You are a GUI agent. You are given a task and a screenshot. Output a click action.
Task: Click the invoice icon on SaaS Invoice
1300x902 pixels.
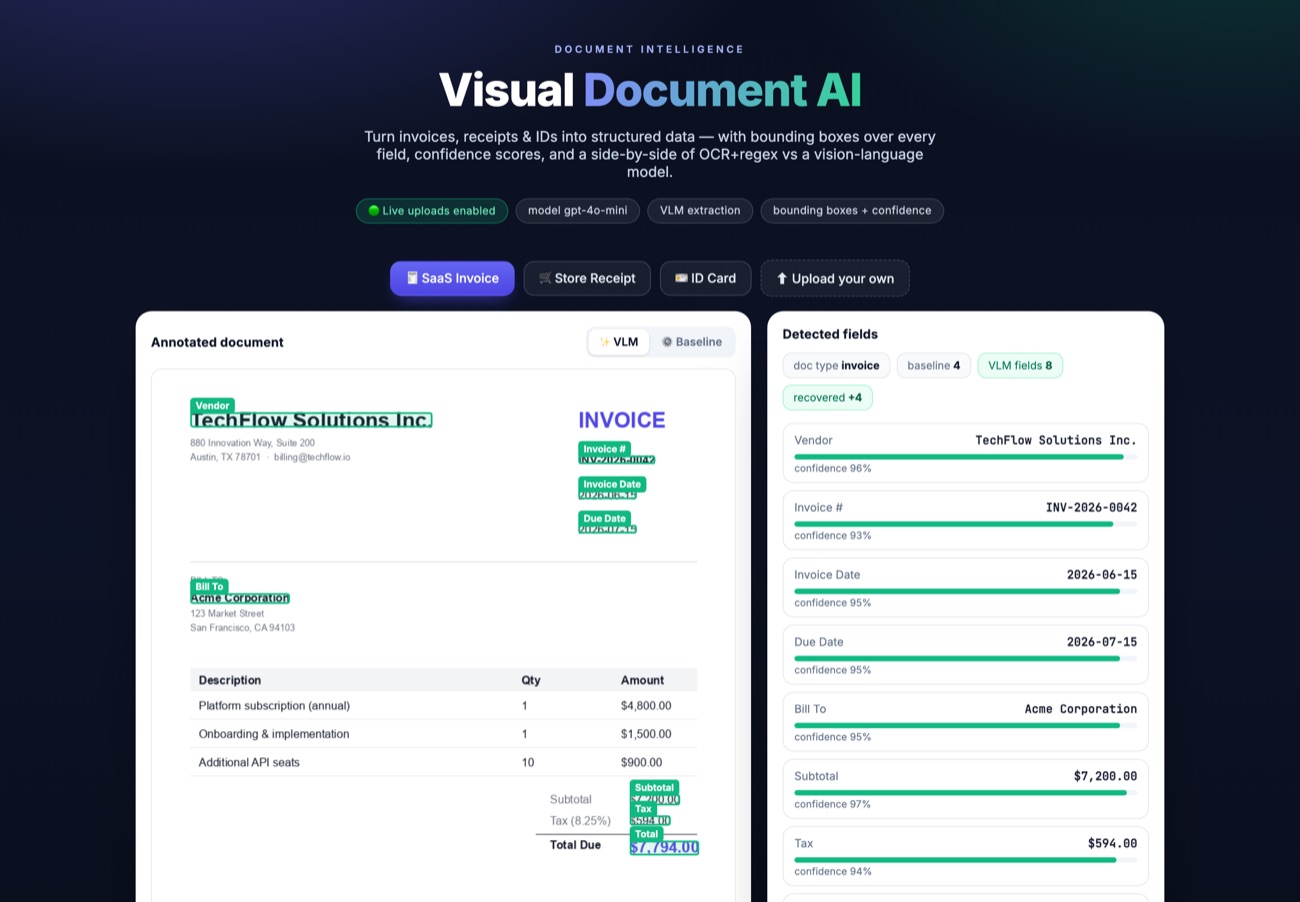coord(412,278)
